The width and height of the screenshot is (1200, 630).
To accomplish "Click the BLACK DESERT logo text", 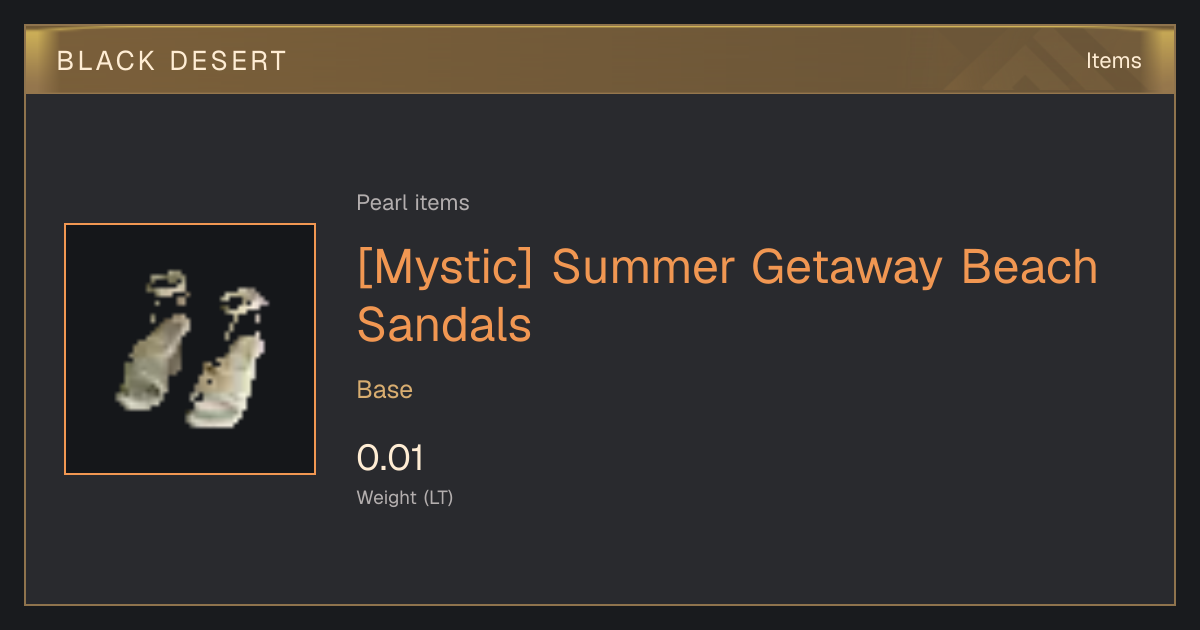I will coord(172,61).
